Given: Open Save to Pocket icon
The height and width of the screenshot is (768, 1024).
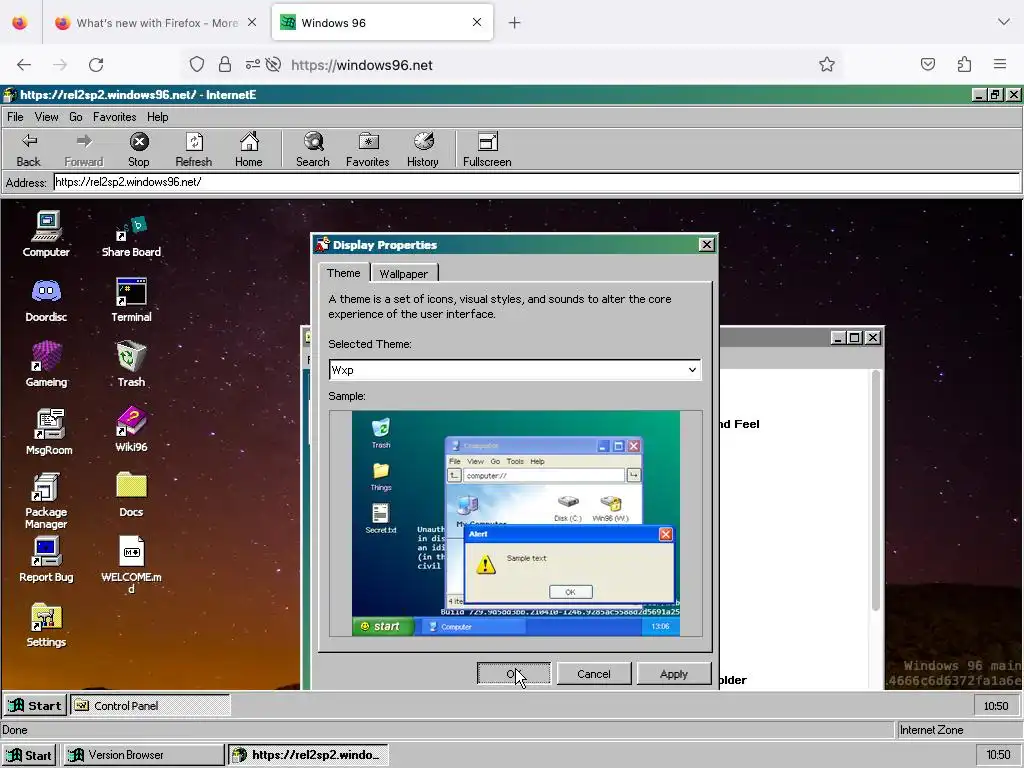Looking at the screenshot, I should click(x=927, y=64).
